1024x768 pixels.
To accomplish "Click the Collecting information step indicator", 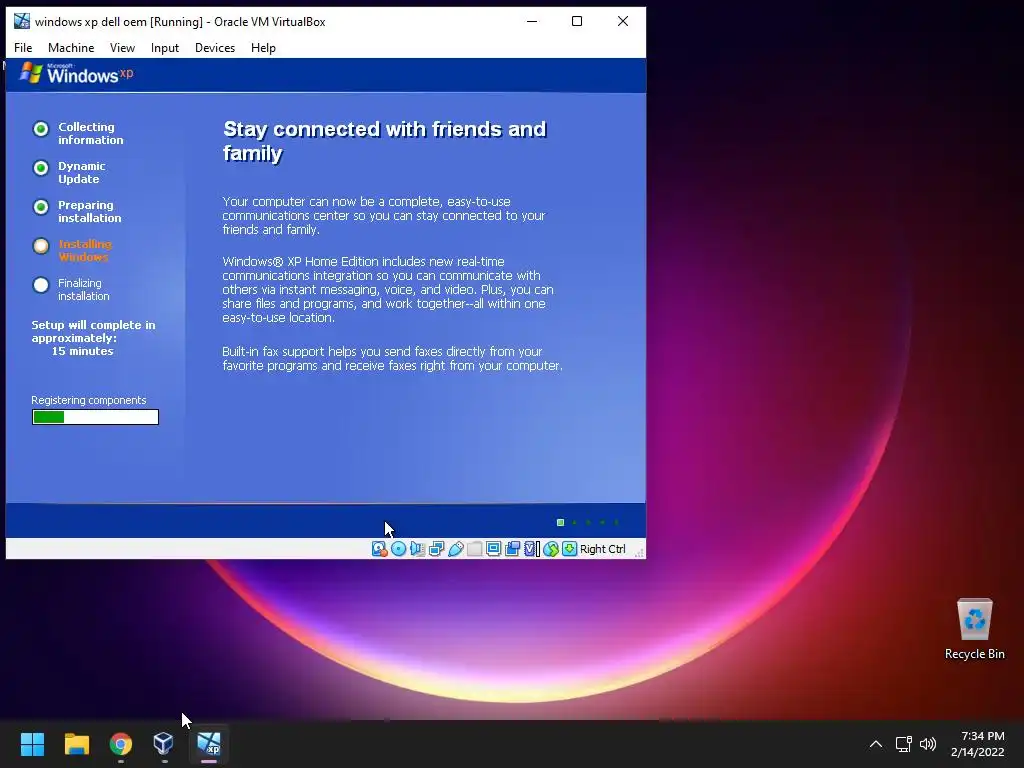I will click(x=41, y=129).
